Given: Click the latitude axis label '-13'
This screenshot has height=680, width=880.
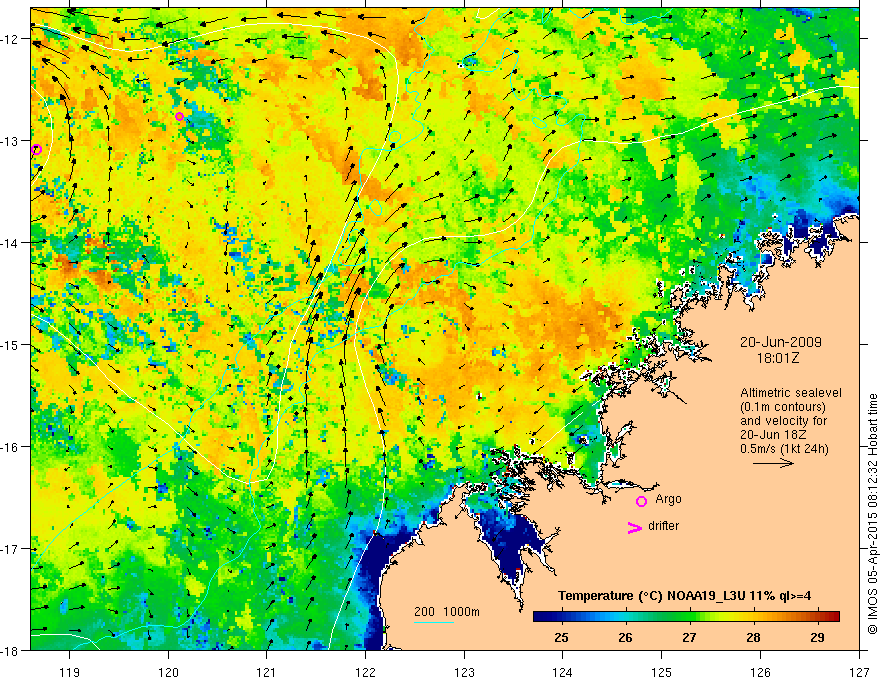Looking at the screenshot, I should [x=10, y=141].
